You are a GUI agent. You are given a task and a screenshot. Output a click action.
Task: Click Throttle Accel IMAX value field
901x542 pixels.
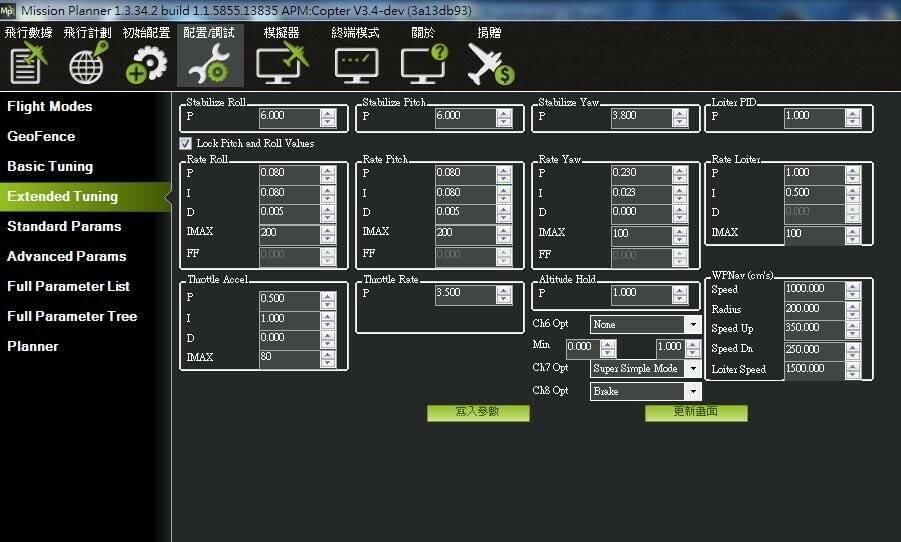pyautogui.click(x=289, y=358)
